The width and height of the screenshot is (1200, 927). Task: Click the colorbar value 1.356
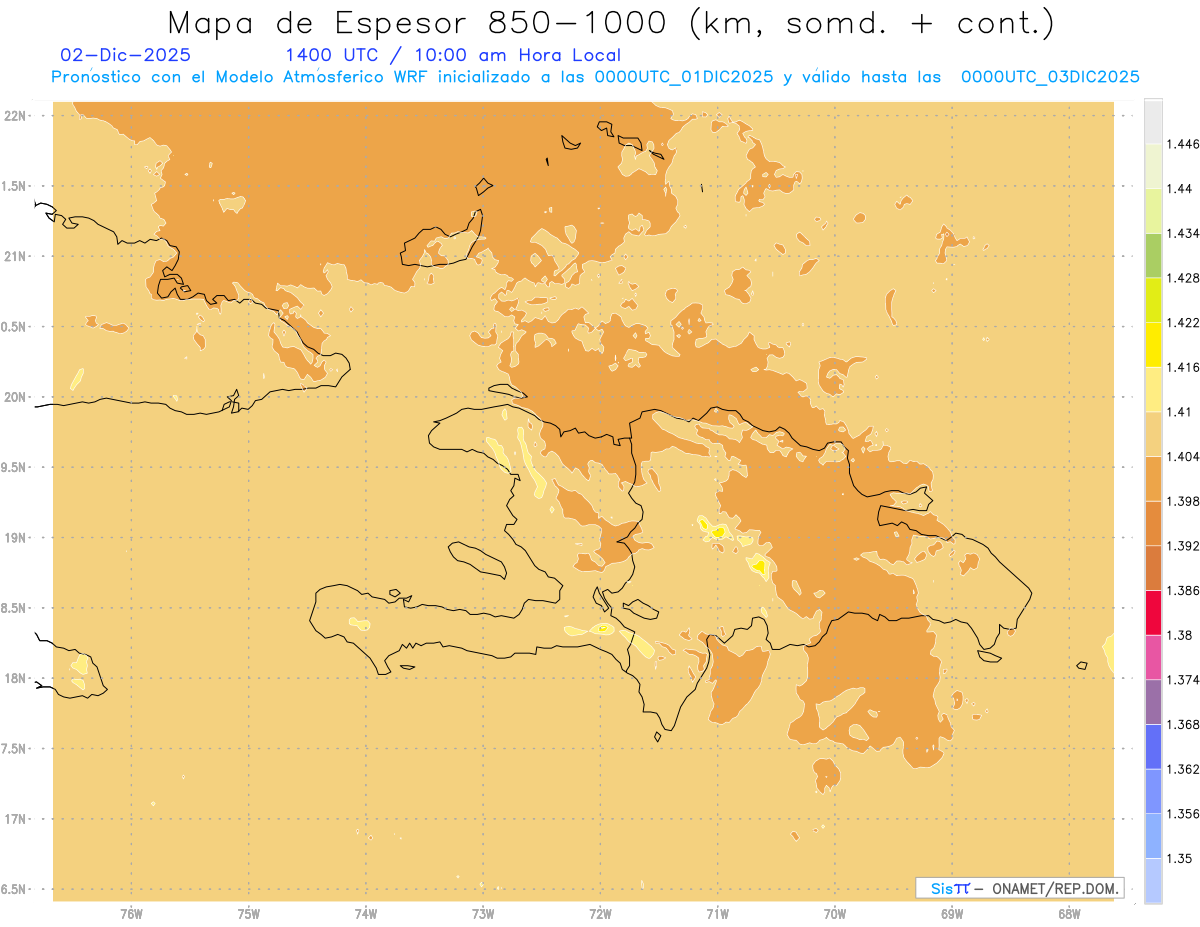point(1183,814)
